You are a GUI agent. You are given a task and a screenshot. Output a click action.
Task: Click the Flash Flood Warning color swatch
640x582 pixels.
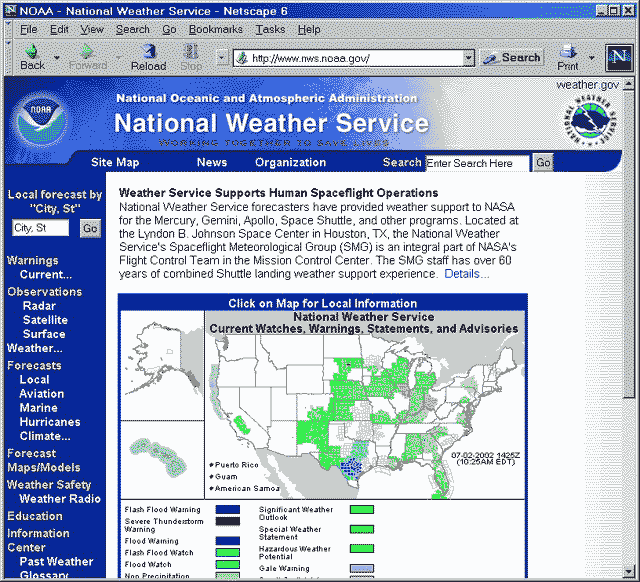[228, 509]
